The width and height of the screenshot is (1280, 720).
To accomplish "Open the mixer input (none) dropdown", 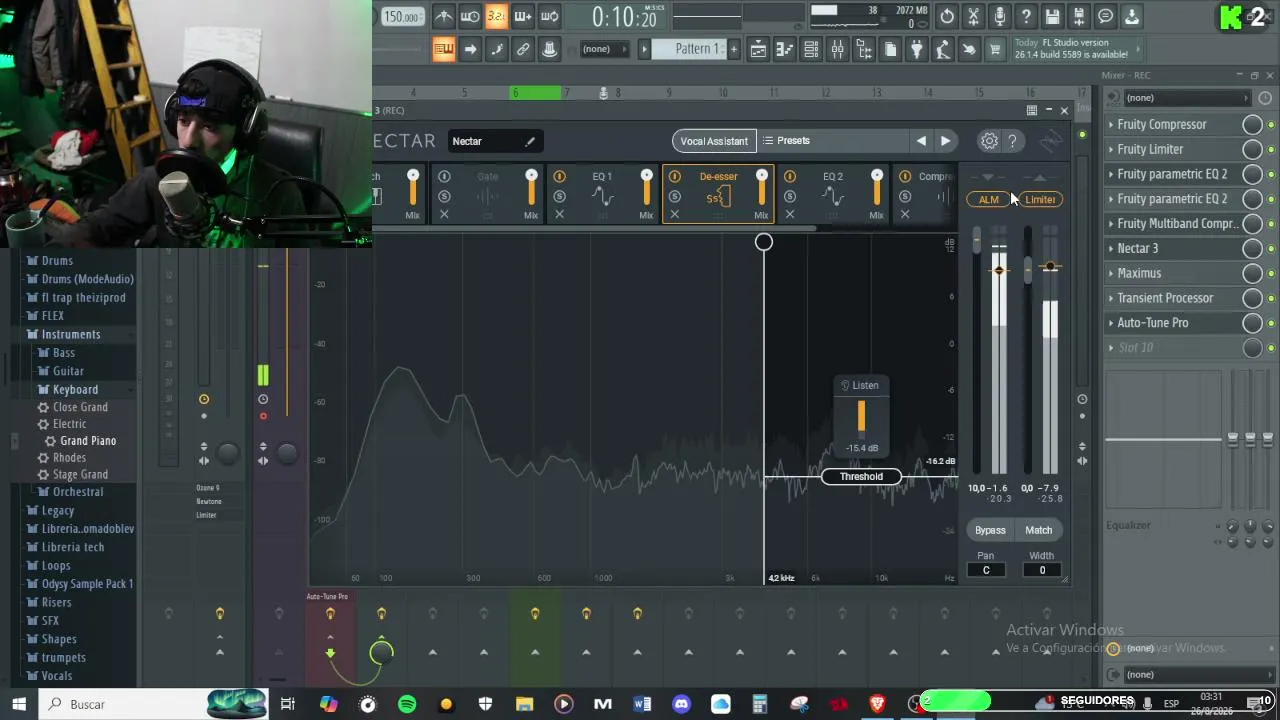I will 1187,98.
